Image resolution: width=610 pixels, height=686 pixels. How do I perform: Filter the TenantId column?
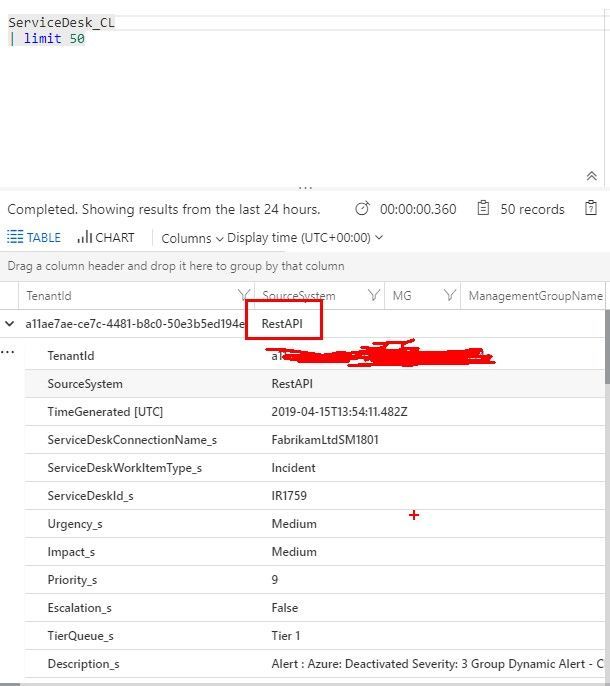point(244,295)
